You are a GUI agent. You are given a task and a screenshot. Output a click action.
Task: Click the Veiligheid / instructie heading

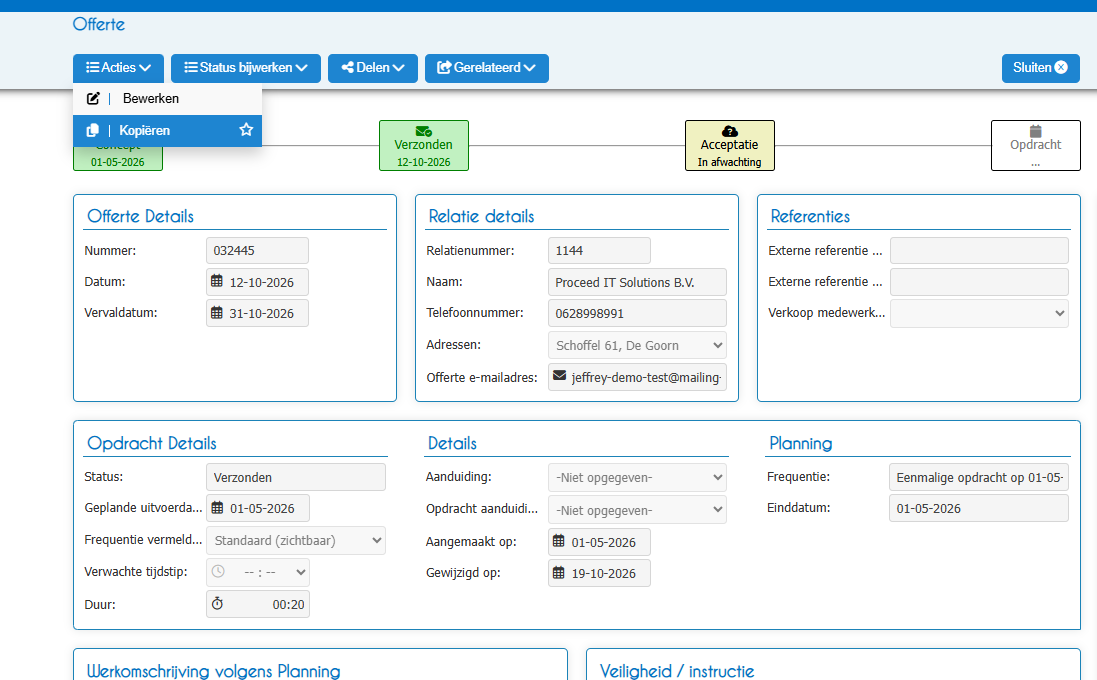(677, 671)
